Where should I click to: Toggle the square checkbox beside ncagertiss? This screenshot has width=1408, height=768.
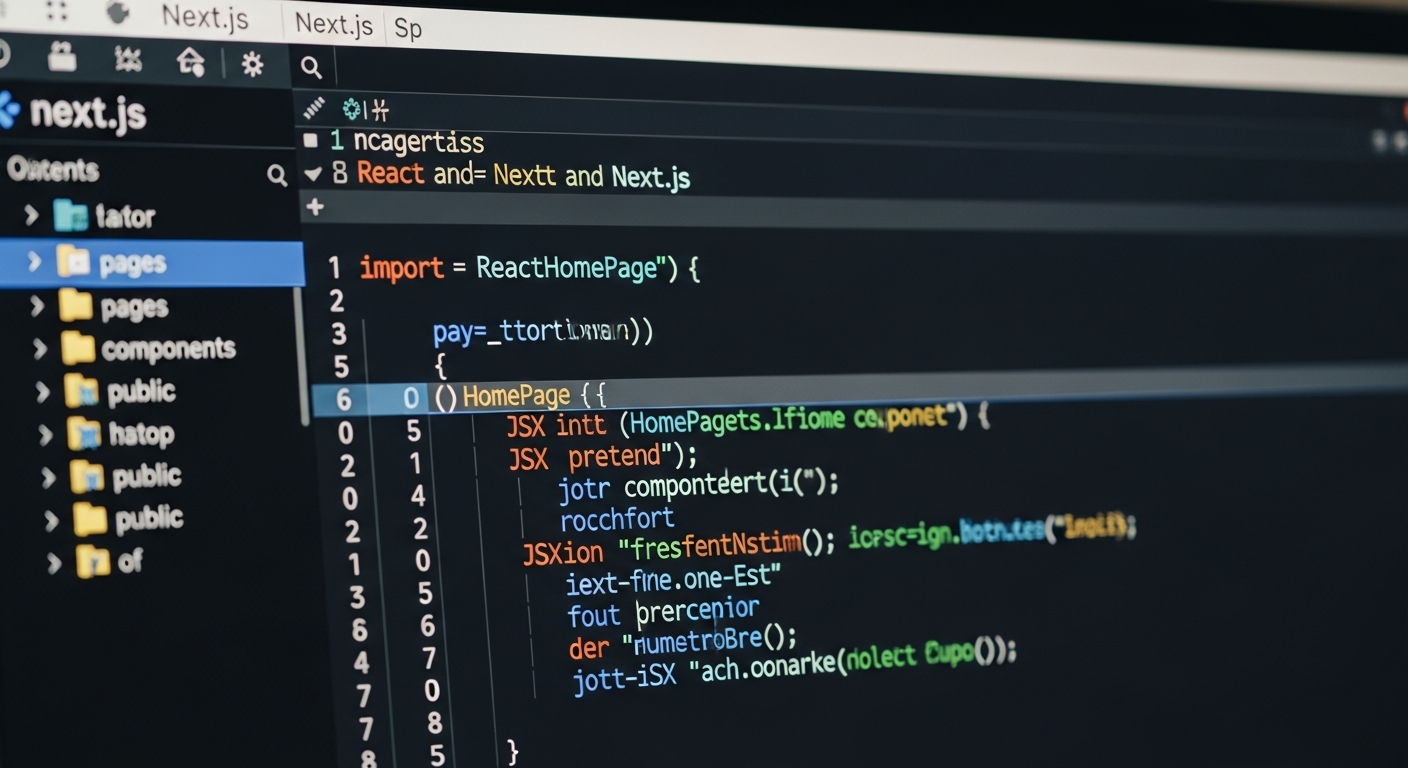coord(311,141)
